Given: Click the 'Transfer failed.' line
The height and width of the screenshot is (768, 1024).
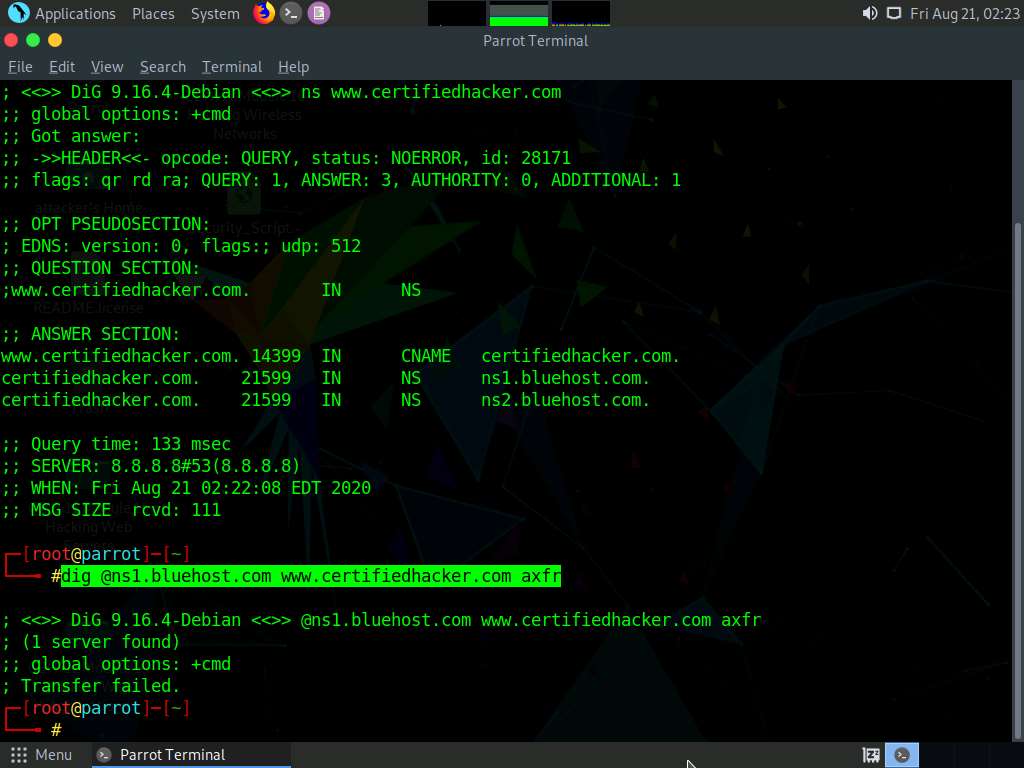Looking at the screenshot, I should pyautogui.click(x=91, y=686).
